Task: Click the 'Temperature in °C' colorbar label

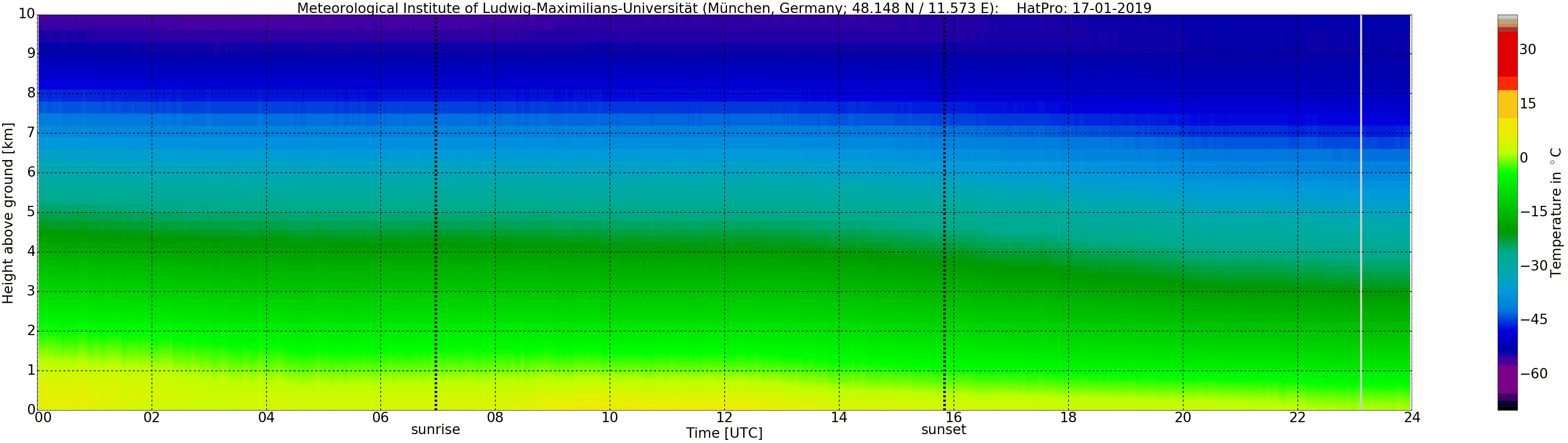Action: (x=1556, y=212)
